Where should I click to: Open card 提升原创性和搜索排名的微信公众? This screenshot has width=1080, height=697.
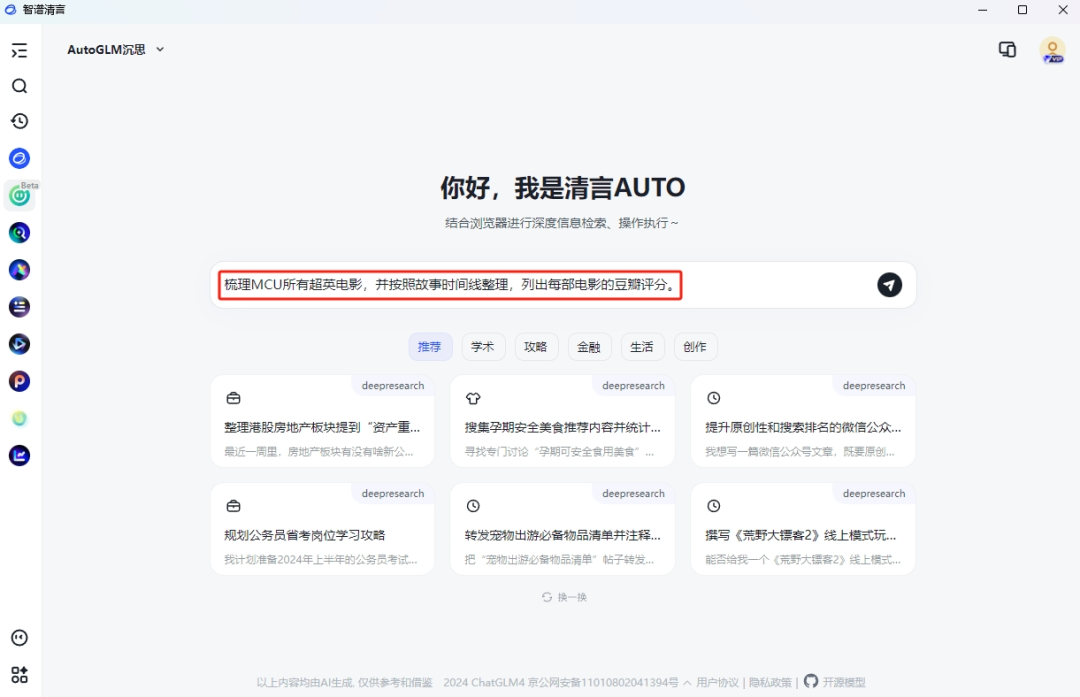[803, 421]
